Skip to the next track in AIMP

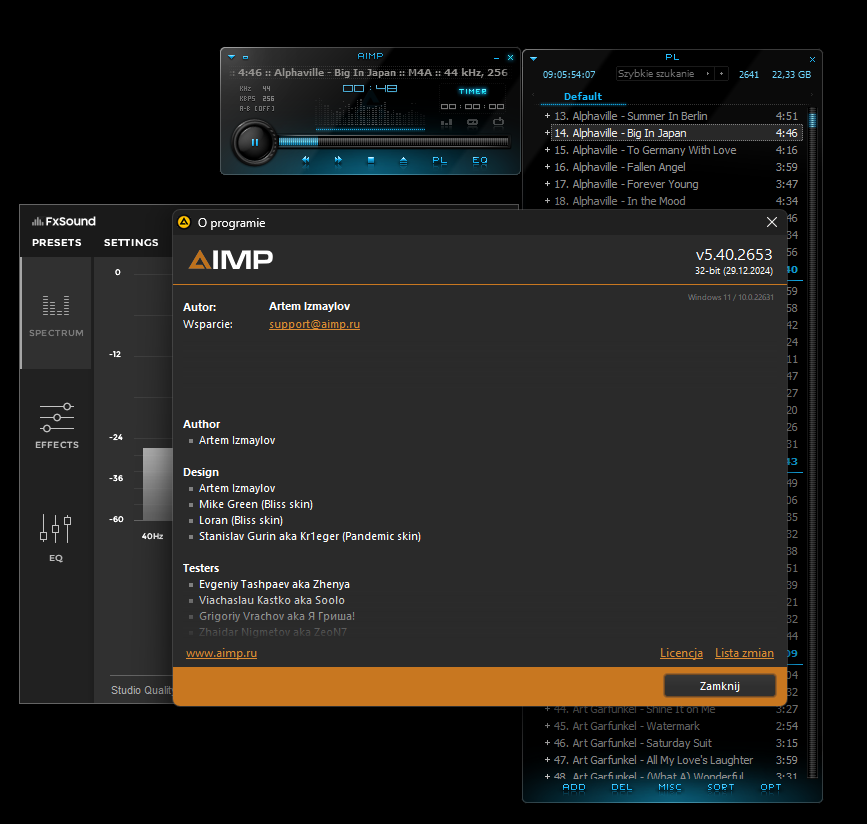pos(338,160)
